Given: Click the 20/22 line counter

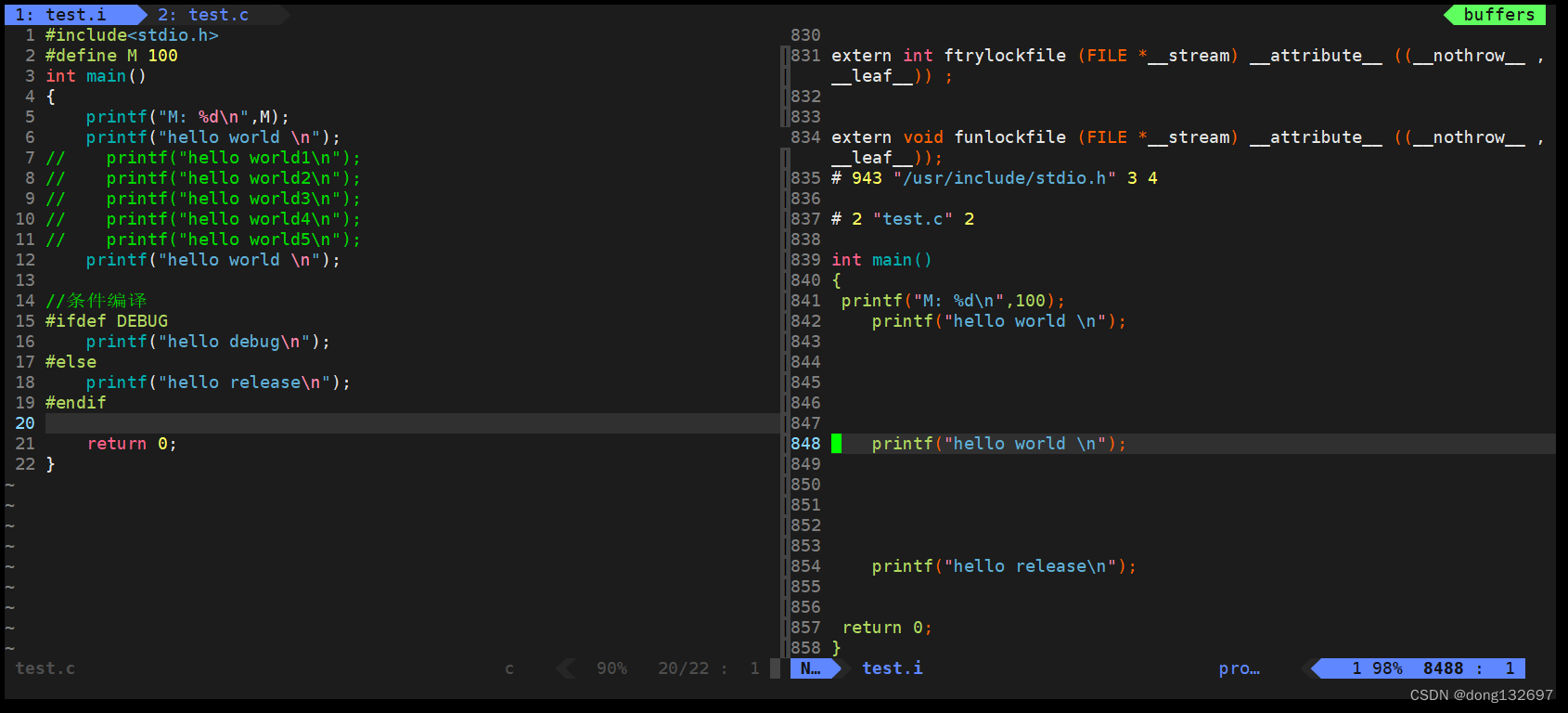Looking at the screenshot, I should 683,668.
